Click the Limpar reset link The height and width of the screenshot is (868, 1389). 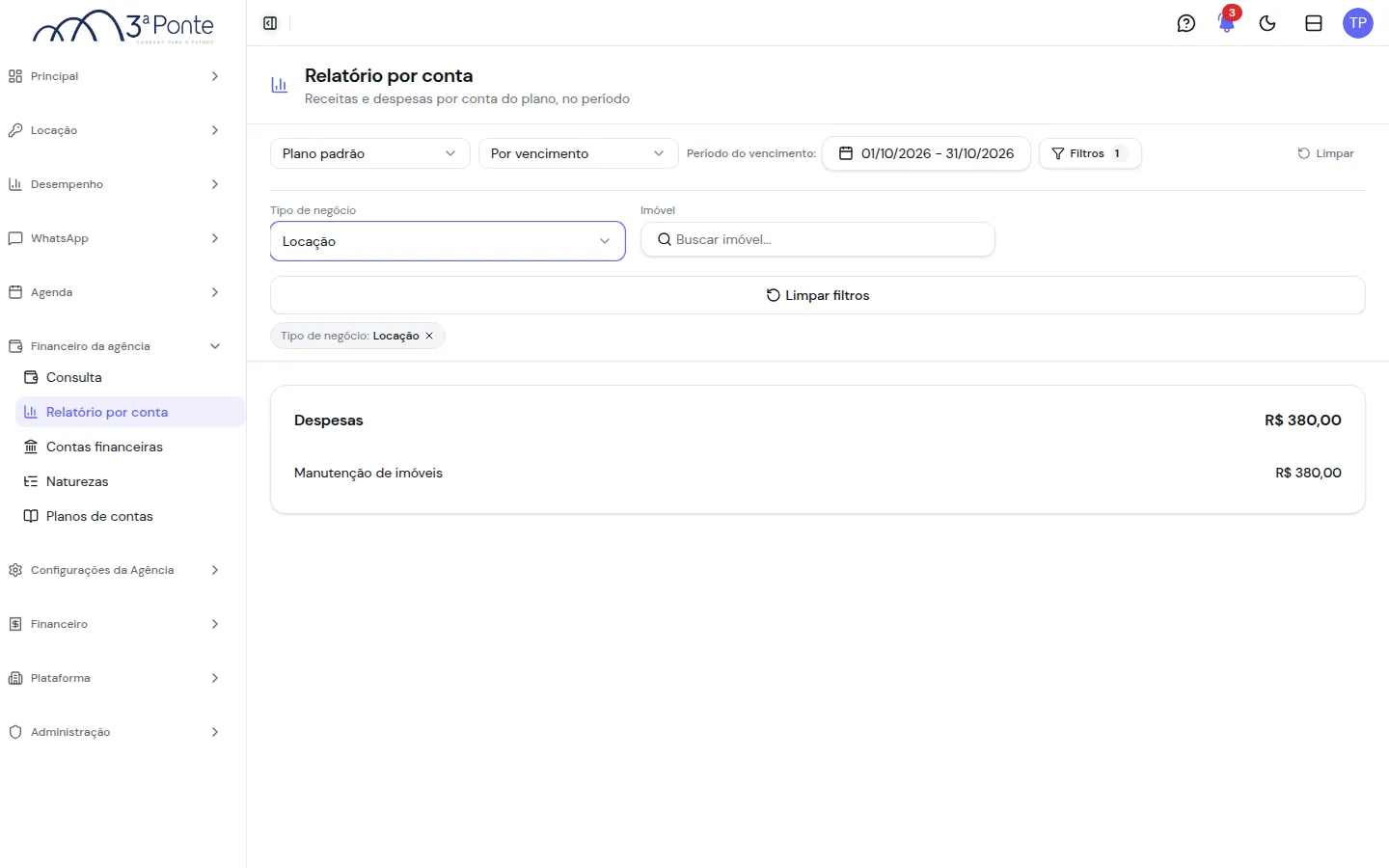pyautogui.click(x=1326, y=153)
